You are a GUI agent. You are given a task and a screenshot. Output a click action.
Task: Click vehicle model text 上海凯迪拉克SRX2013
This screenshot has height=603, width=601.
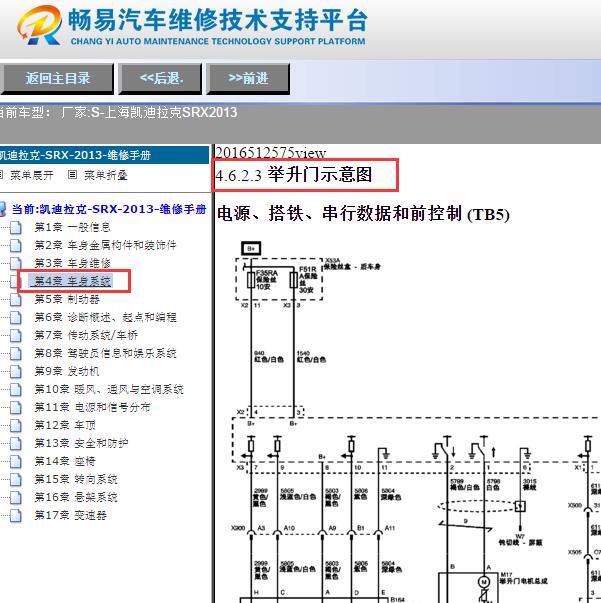click(171, 112)
